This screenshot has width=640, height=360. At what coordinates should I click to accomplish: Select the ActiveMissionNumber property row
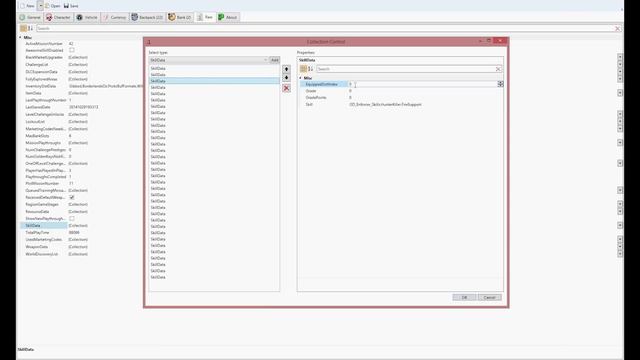[x=44, y=44]
